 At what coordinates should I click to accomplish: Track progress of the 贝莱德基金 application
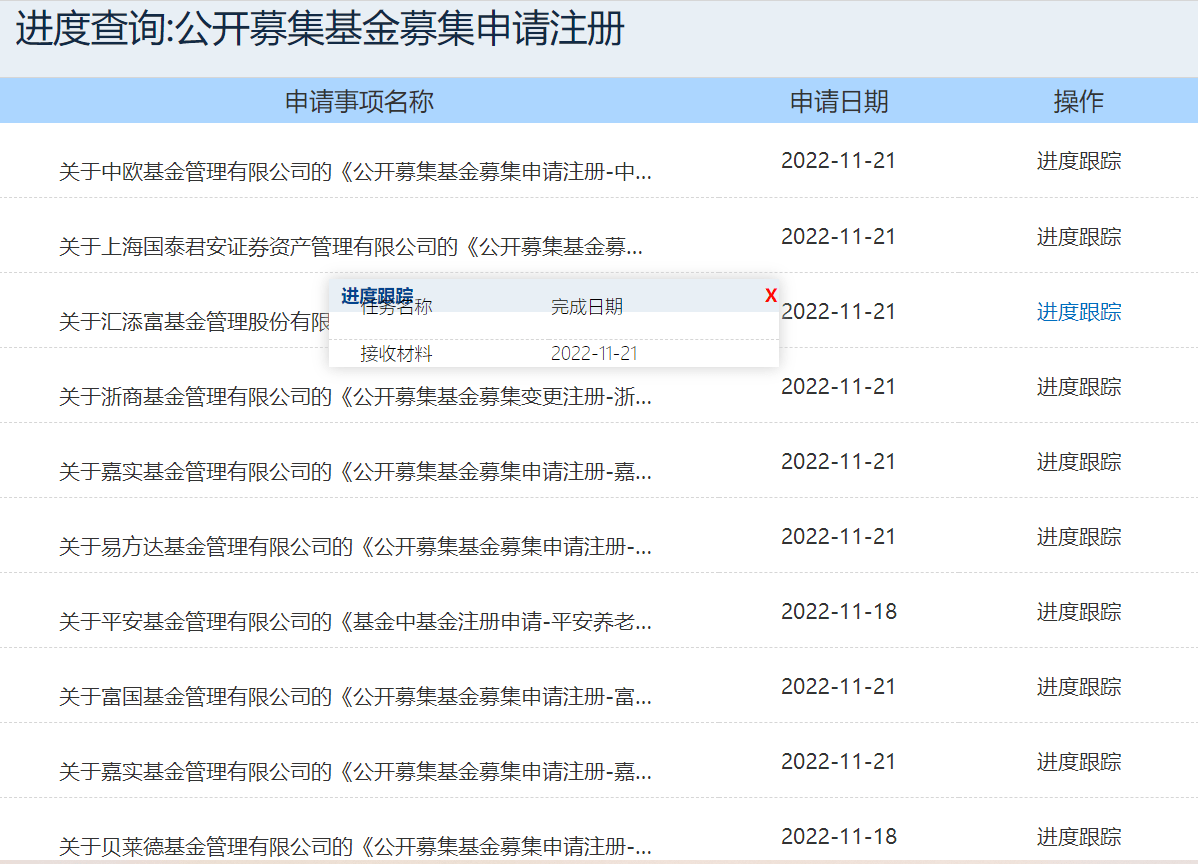pos(1078,837)
